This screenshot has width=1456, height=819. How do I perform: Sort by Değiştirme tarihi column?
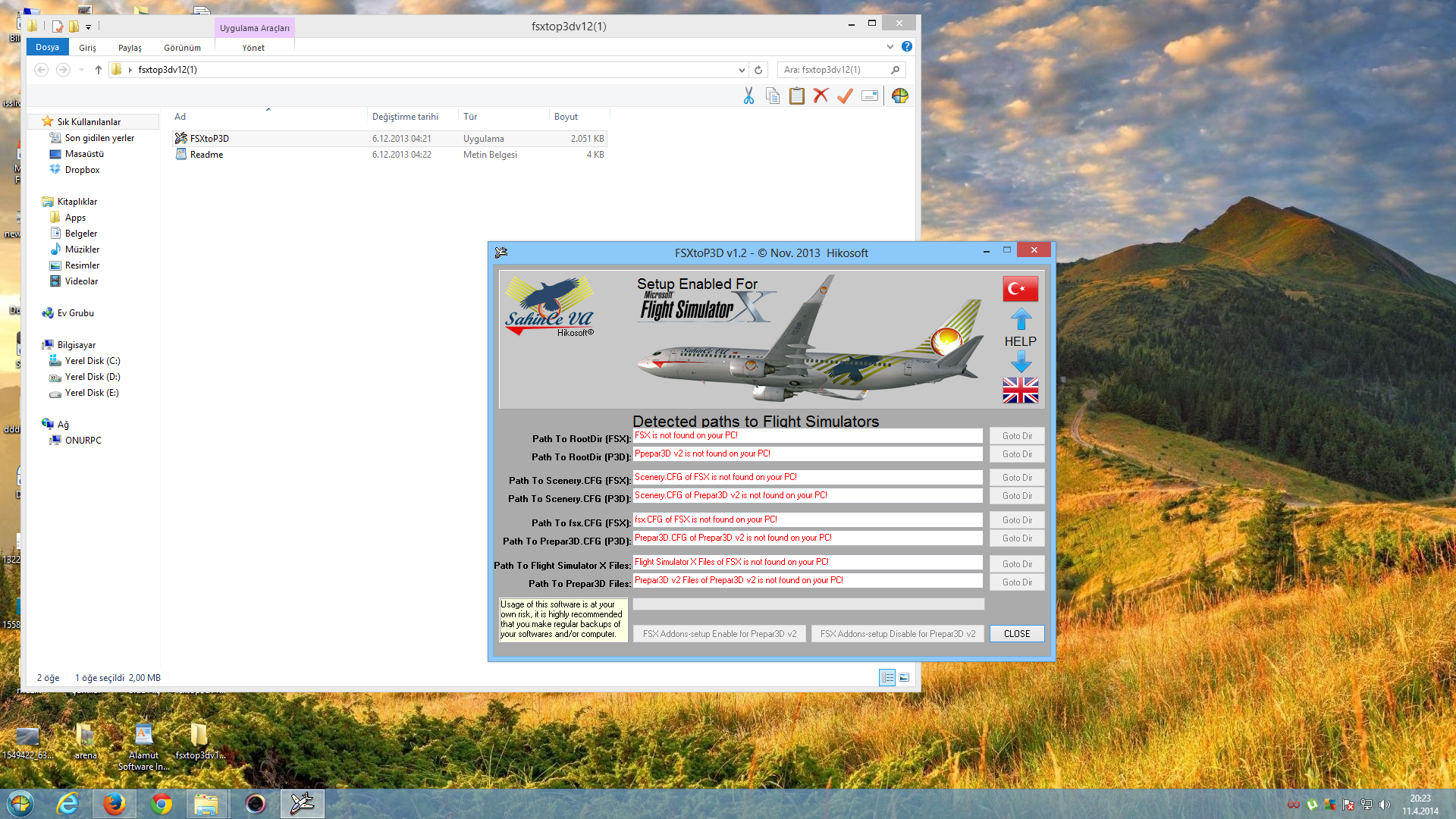413,117
